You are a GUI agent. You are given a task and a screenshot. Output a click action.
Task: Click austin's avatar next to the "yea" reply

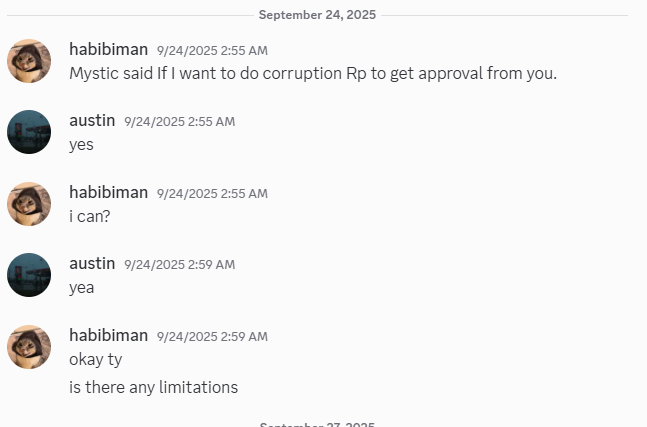click(x=29, y=275)
